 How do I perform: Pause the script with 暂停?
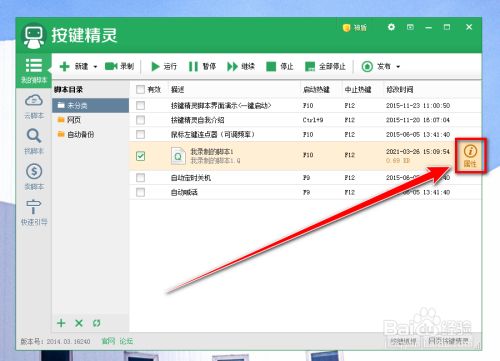[x=202, y=66]
